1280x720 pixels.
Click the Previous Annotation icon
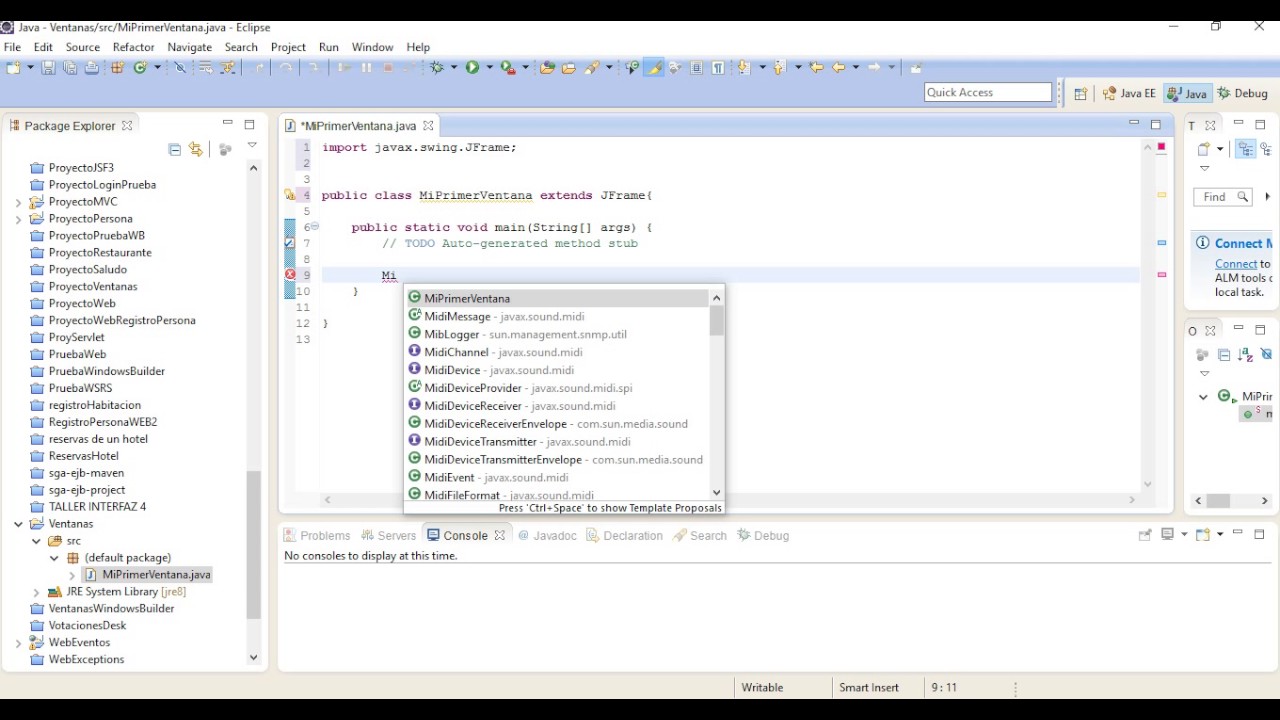pyautogui.click(x=779, y=67)
